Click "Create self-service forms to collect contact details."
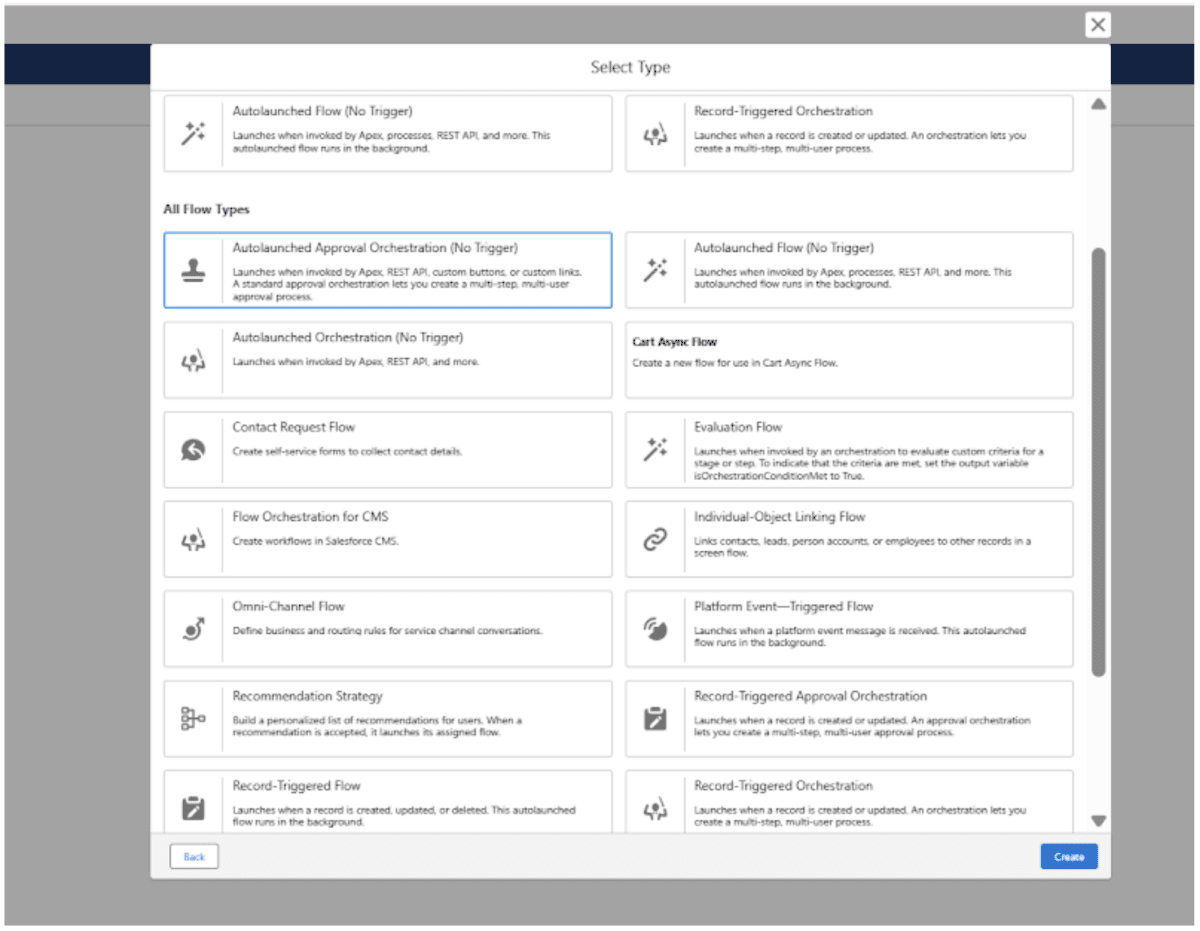 pyautogui.click(x=348, y=451)
